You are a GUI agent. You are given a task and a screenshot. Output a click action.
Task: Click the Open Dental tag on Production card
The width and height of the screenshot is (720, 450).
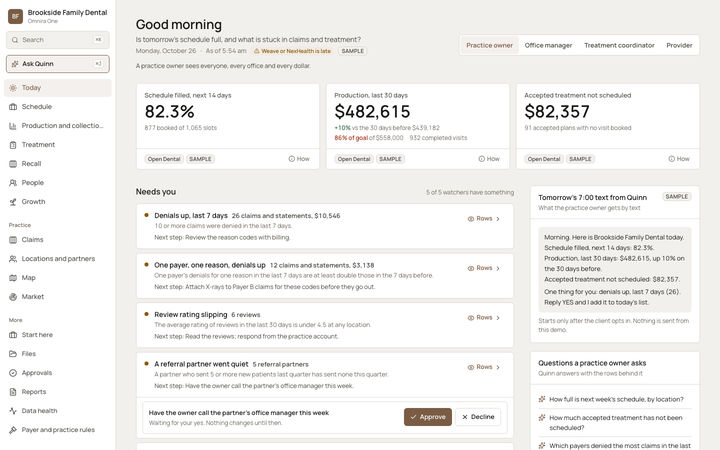click(x=354, y=159)
